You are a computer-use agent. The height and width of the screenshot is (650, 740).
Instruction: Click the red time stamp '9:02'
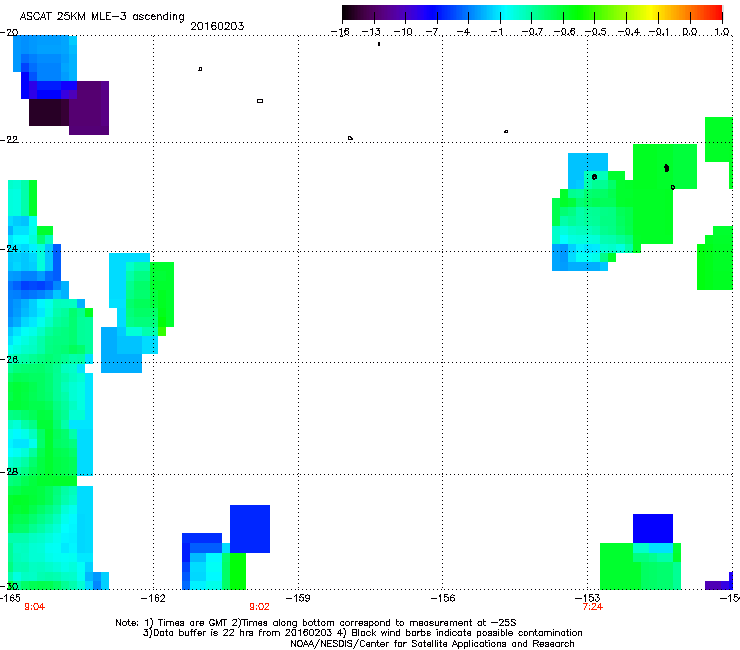259,607
